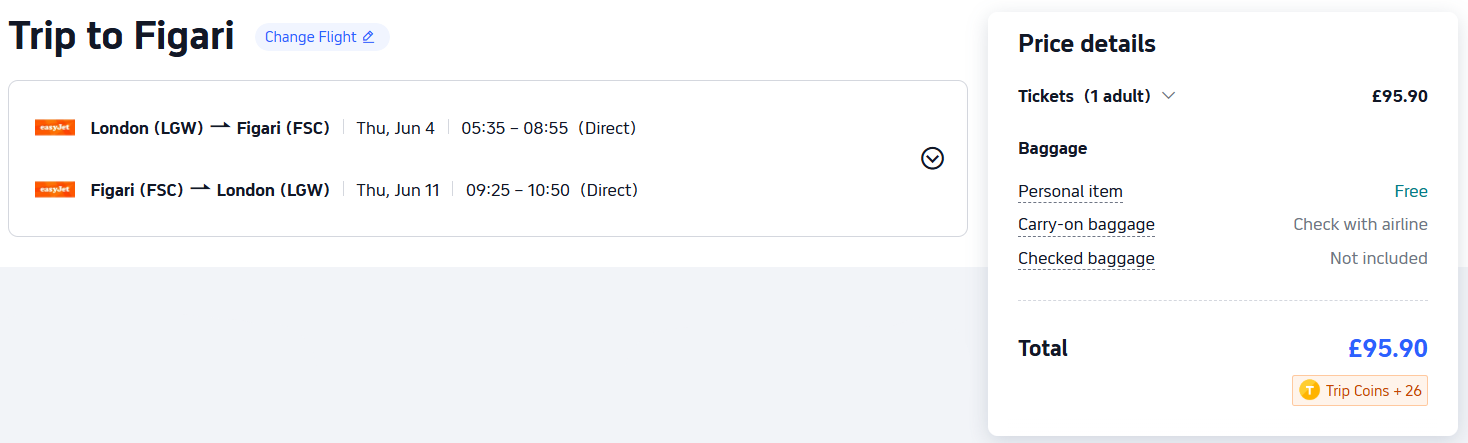Image resolution: width=1468 pixels, height=443 pixels.
Task: Click the easyJet logo on the return flight
Action: [x=55, y=190]
